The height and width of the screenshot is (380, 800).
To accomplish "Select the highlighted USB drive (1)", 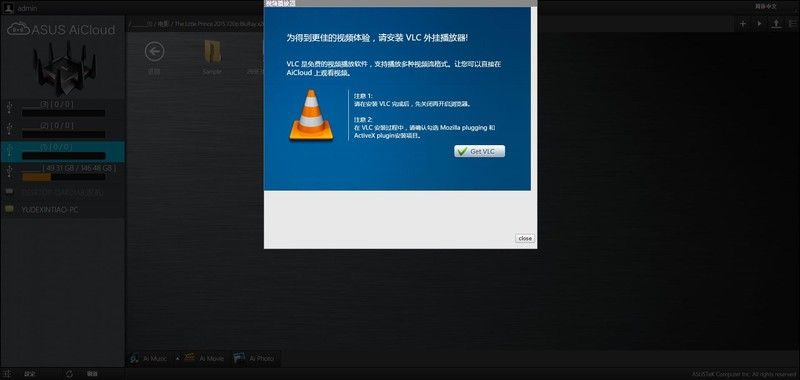I will (63, 151).
